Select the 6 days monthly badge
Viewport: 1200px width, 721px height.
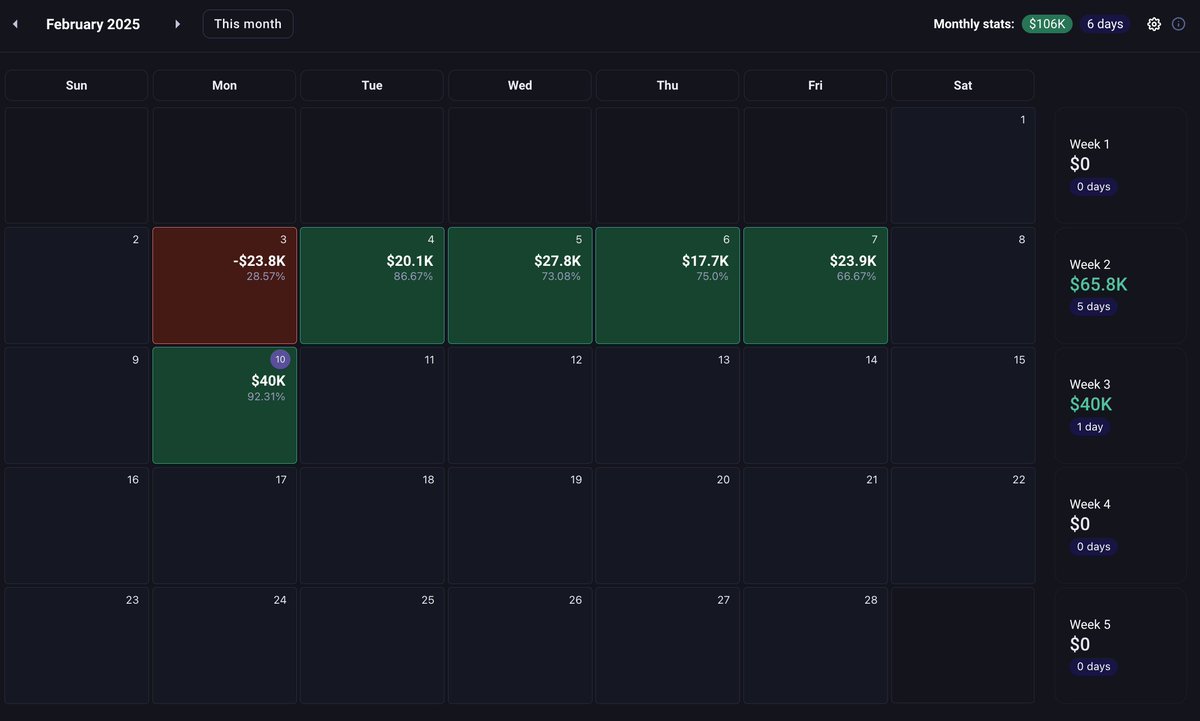pos(1105,24)
